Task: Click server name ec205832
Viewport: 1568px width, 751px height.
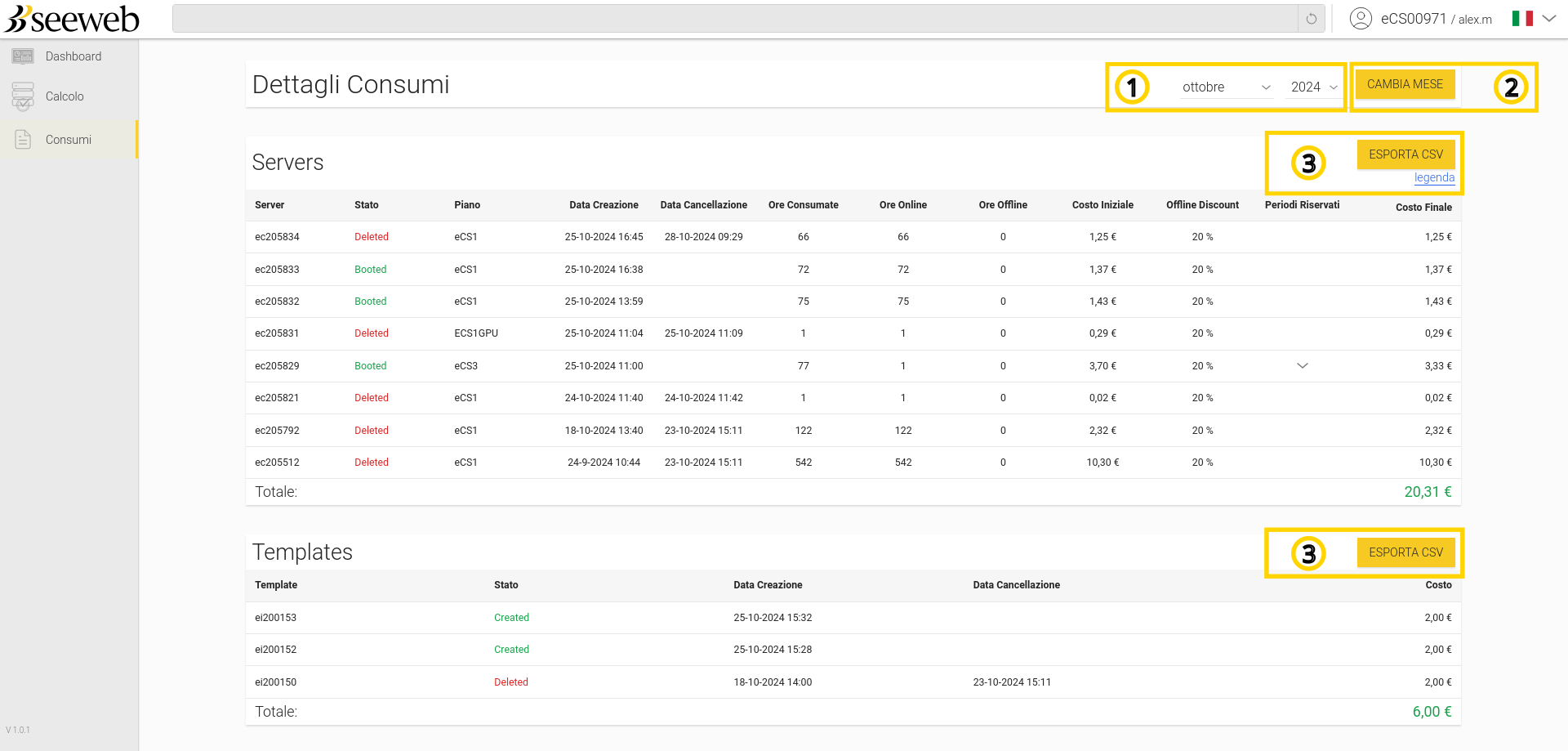Action: click(277, 302)
